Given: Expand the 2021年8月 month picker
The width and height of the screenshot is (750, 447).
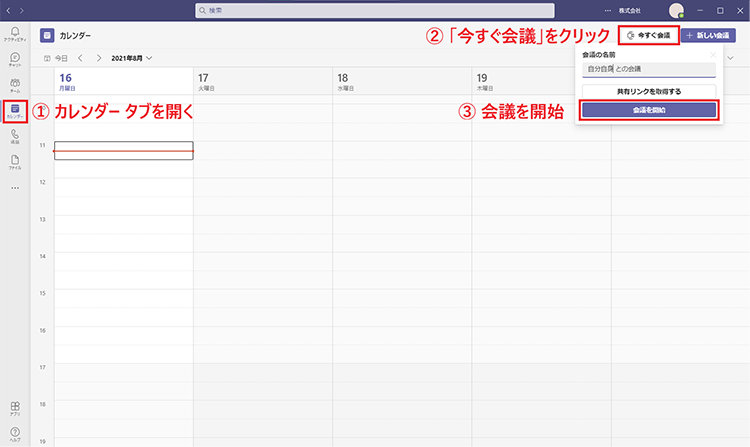Looking at the screenshot, I should [132, 58].
